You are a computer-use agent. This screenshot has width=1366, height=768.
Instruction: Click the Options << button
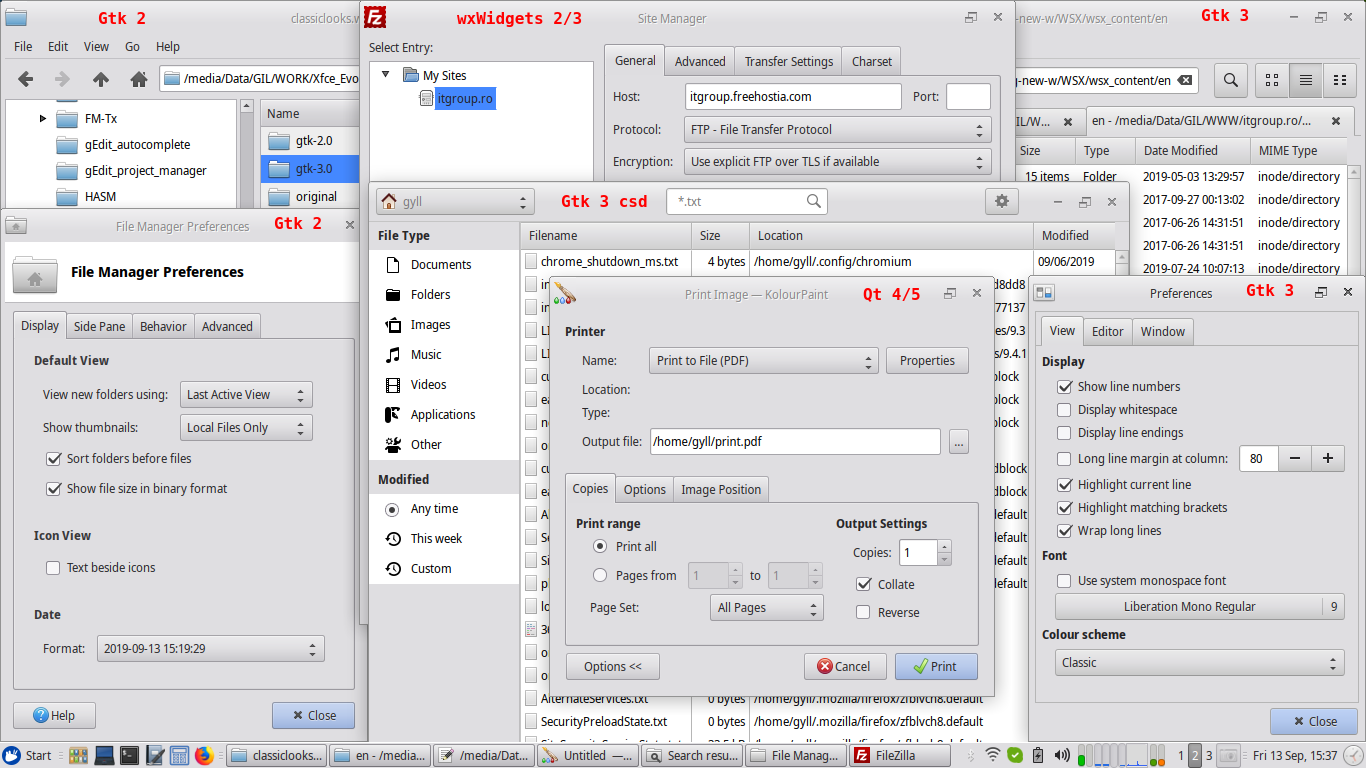click(x=613, y=666)
